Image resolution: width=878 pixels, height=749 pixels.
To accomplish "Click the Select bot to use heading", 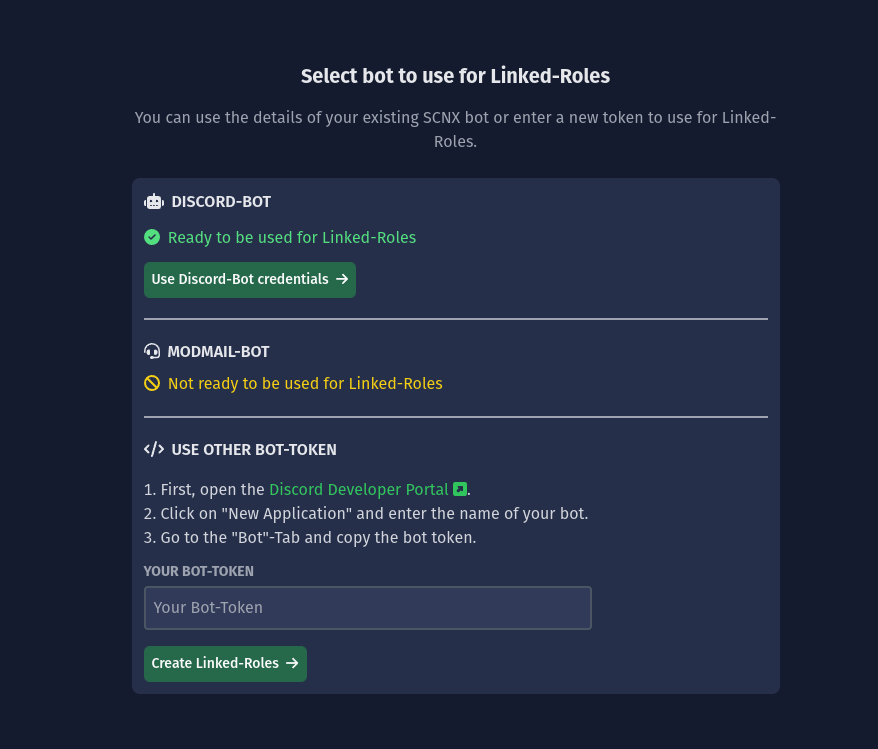I will point(455,75).
